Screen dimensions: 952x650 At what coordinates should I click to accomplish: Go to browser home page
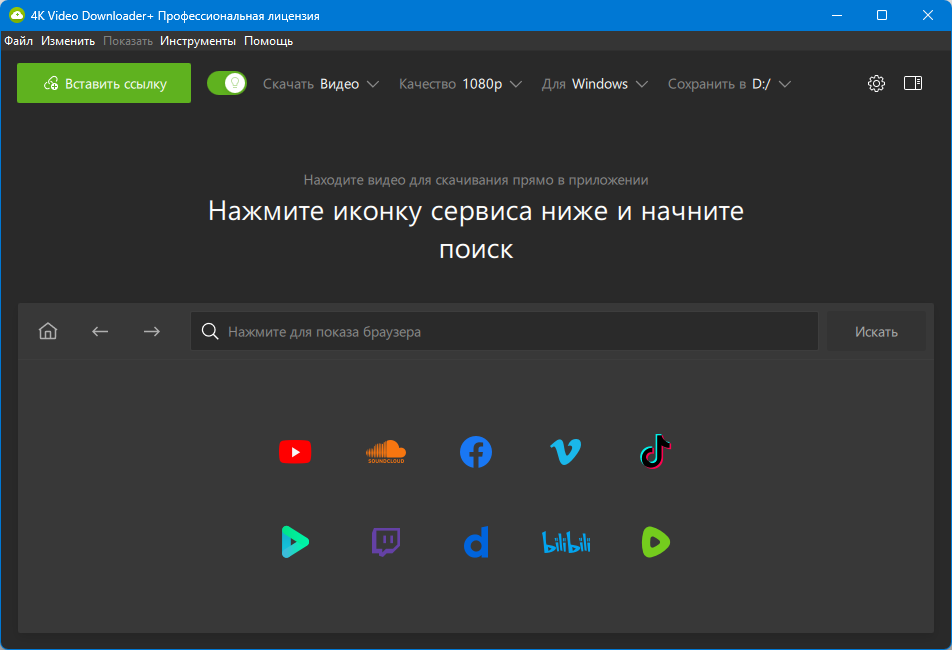48,332
